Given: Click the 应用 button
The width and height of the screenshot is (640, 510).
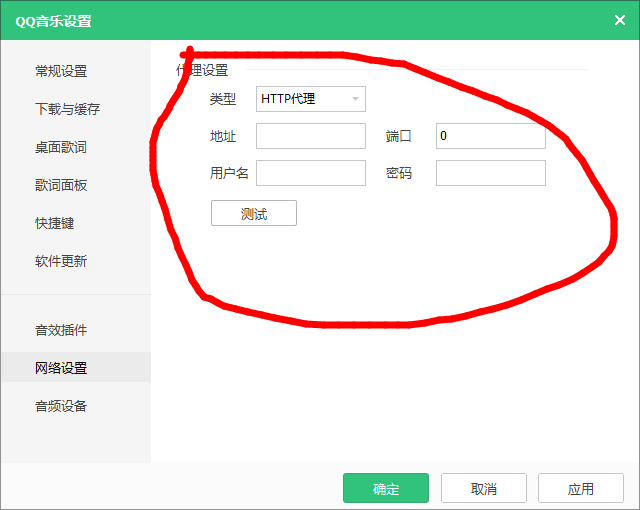Looking at the screenshot, I should pos(581,488).
